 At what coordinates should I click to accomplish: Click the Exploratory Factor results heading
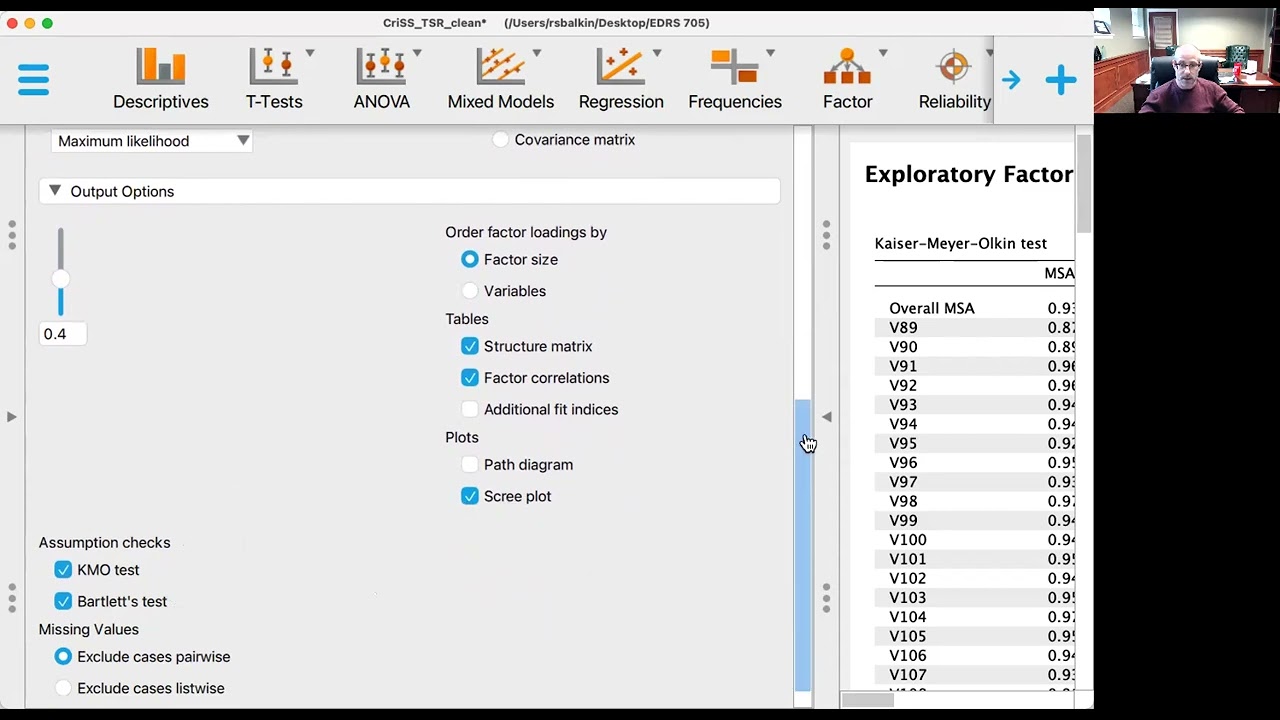click(968, 174)
